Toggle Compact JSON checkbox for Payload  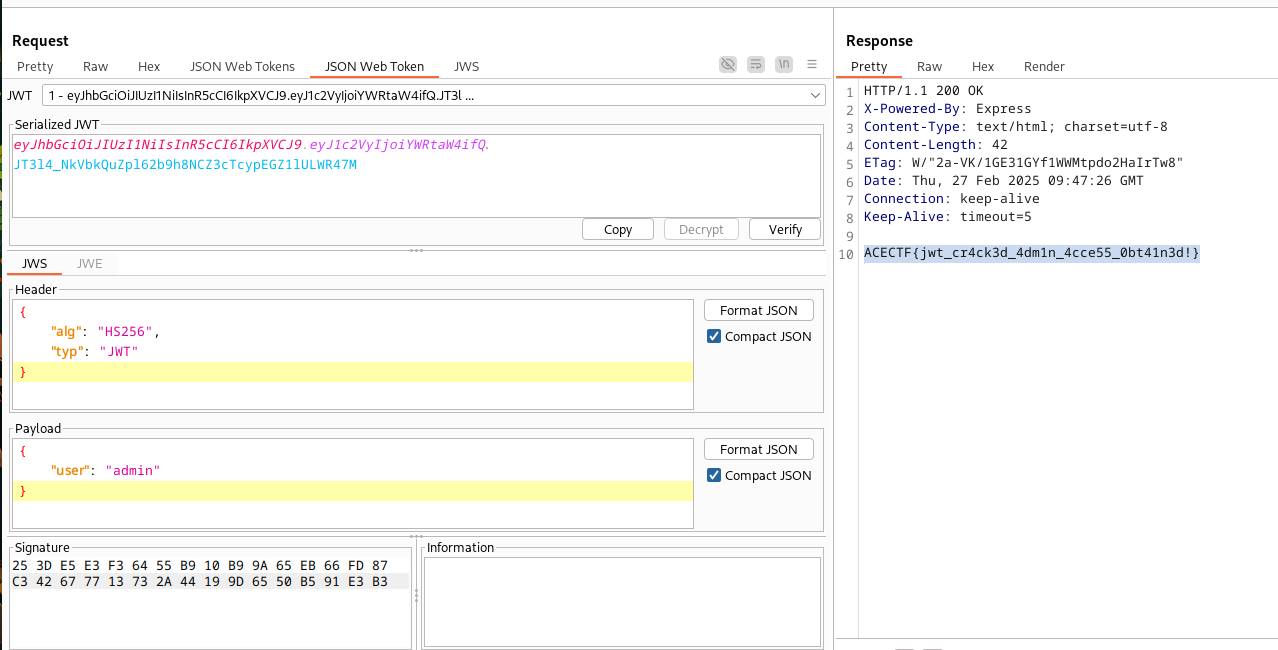point(714,475)
